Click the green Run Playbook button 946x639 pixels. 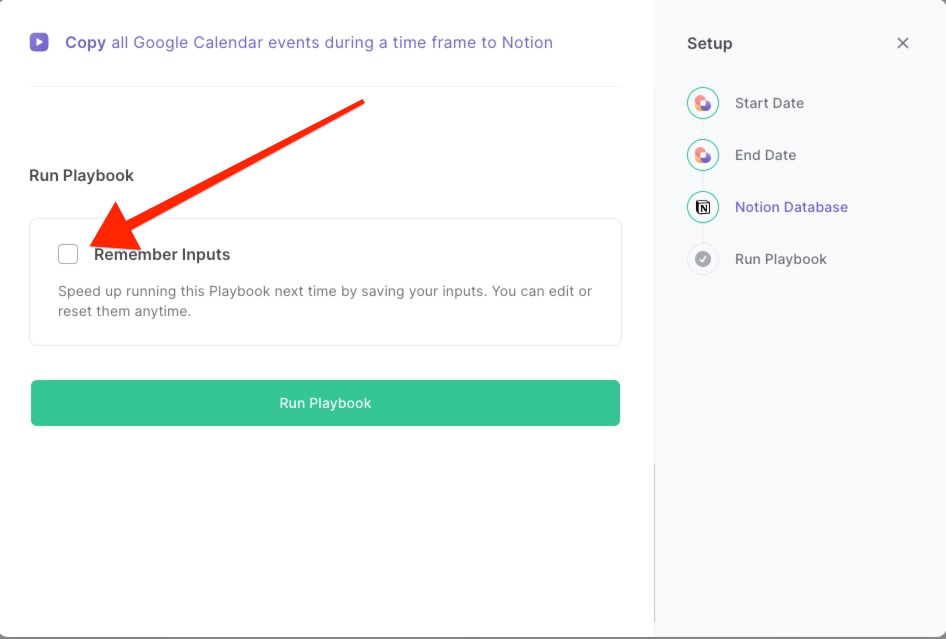click(x=325, y=403)
